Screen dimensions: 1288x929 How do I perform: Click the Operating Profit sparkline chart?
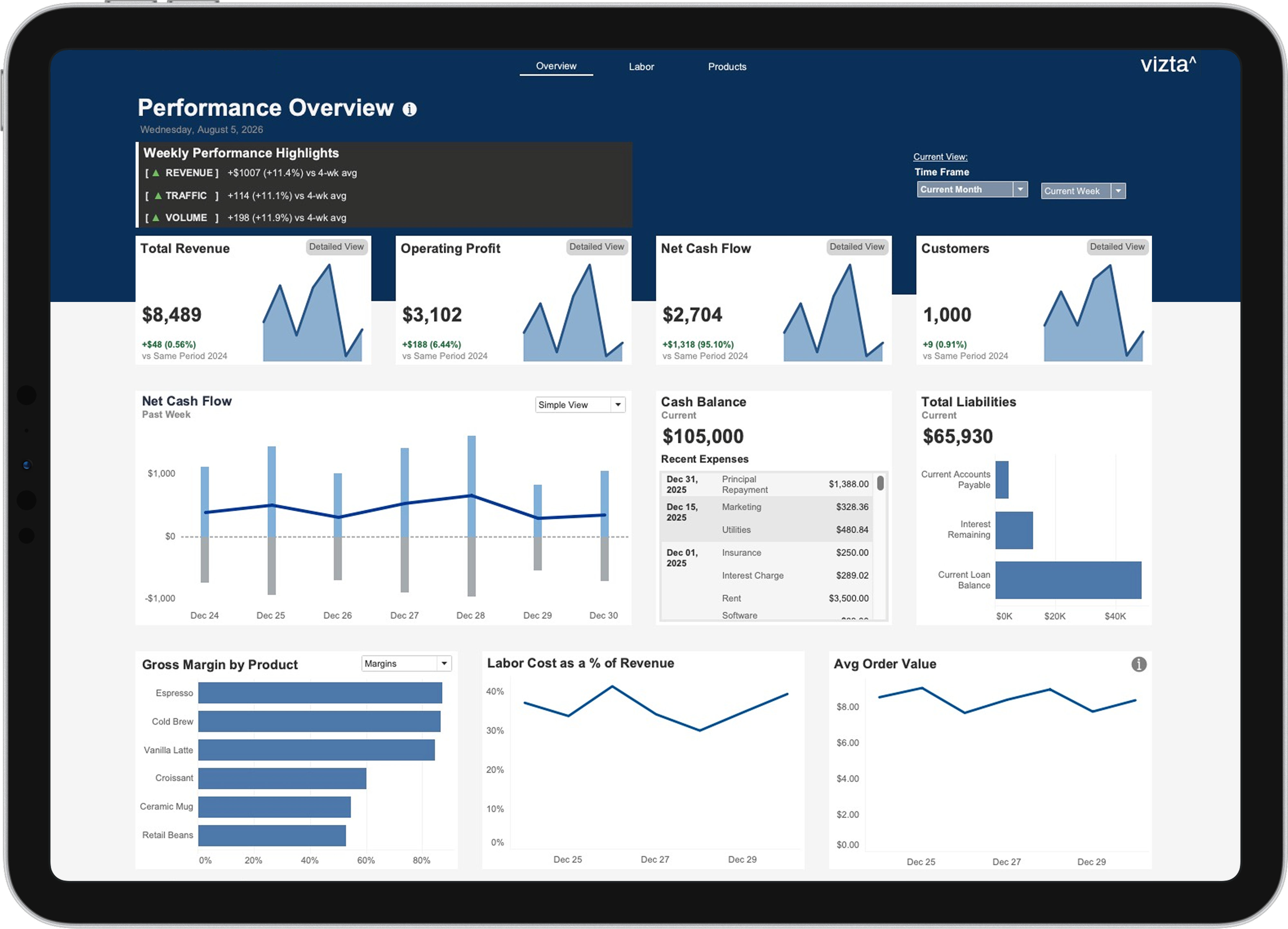(573, 313)
